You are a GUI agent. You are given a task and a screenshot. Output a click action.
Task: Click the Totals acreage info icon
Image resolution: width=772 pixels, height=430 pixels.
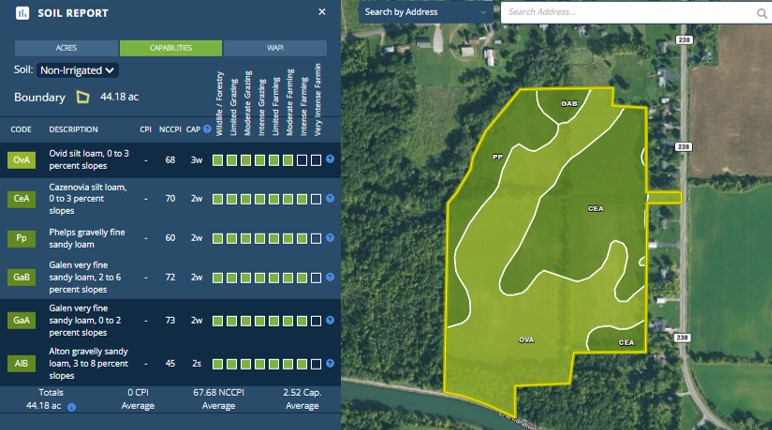tap(71, 407)
